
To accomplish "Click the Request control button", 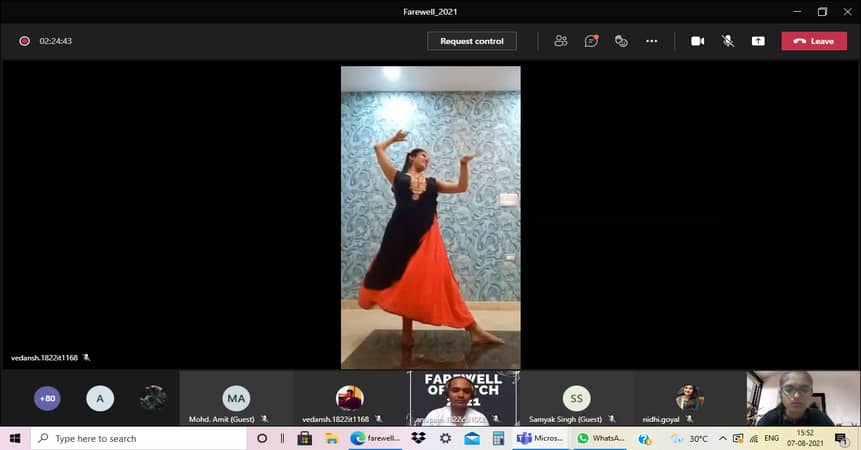I will tap(472, 41).
